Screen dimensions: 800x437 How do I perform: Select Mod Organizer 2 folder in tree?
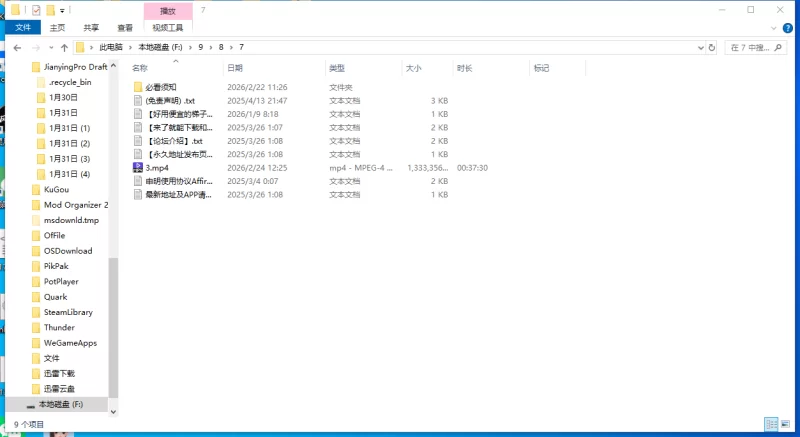pyautogui.click(x=70, y=204)
